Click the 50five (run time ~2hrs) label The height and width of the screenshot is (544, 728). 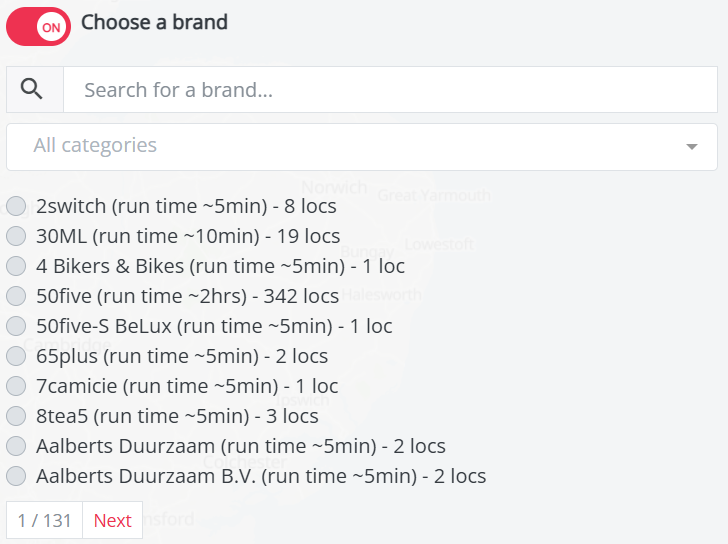click(187, 296)
